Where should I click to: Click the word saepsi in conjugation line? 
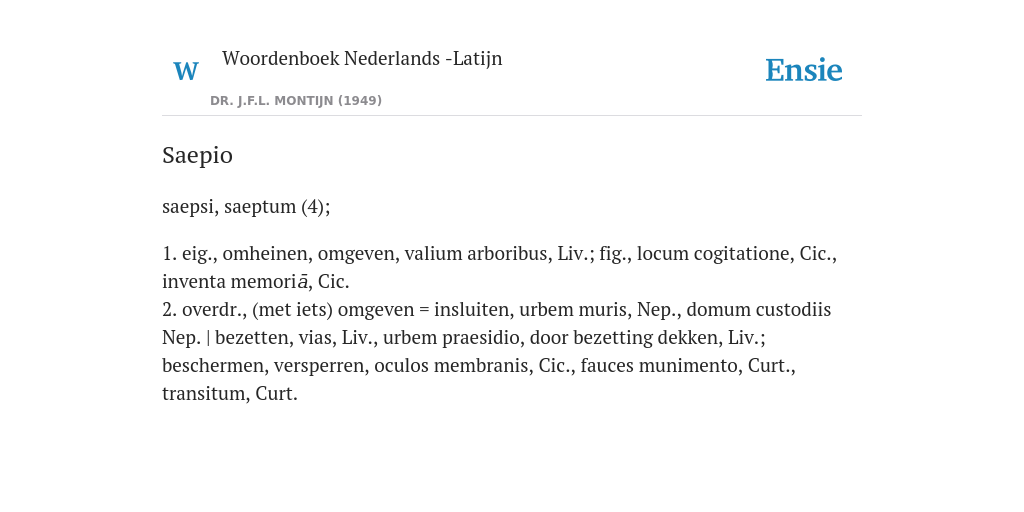(189, 207)
